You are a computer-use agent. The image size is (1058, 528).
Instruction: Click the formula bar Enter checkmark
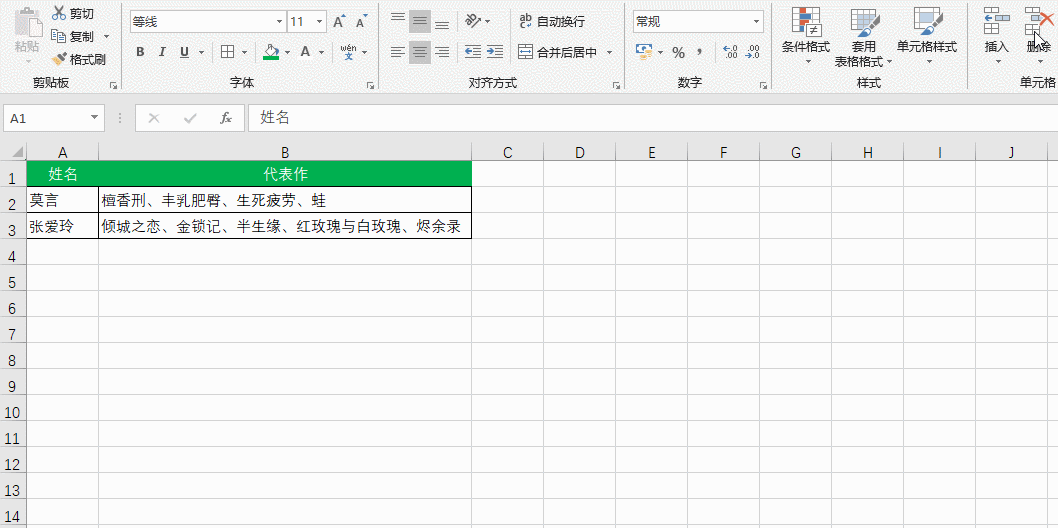click(190, 118)
